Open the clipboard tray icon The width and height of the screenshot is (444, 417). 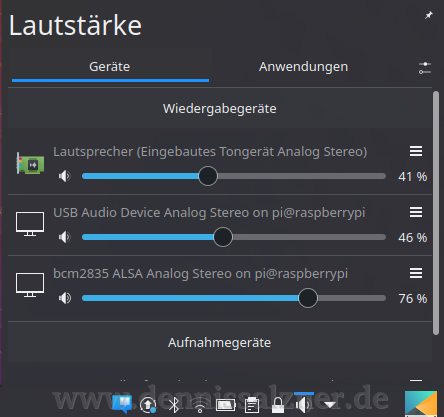(x=252, y=405)
